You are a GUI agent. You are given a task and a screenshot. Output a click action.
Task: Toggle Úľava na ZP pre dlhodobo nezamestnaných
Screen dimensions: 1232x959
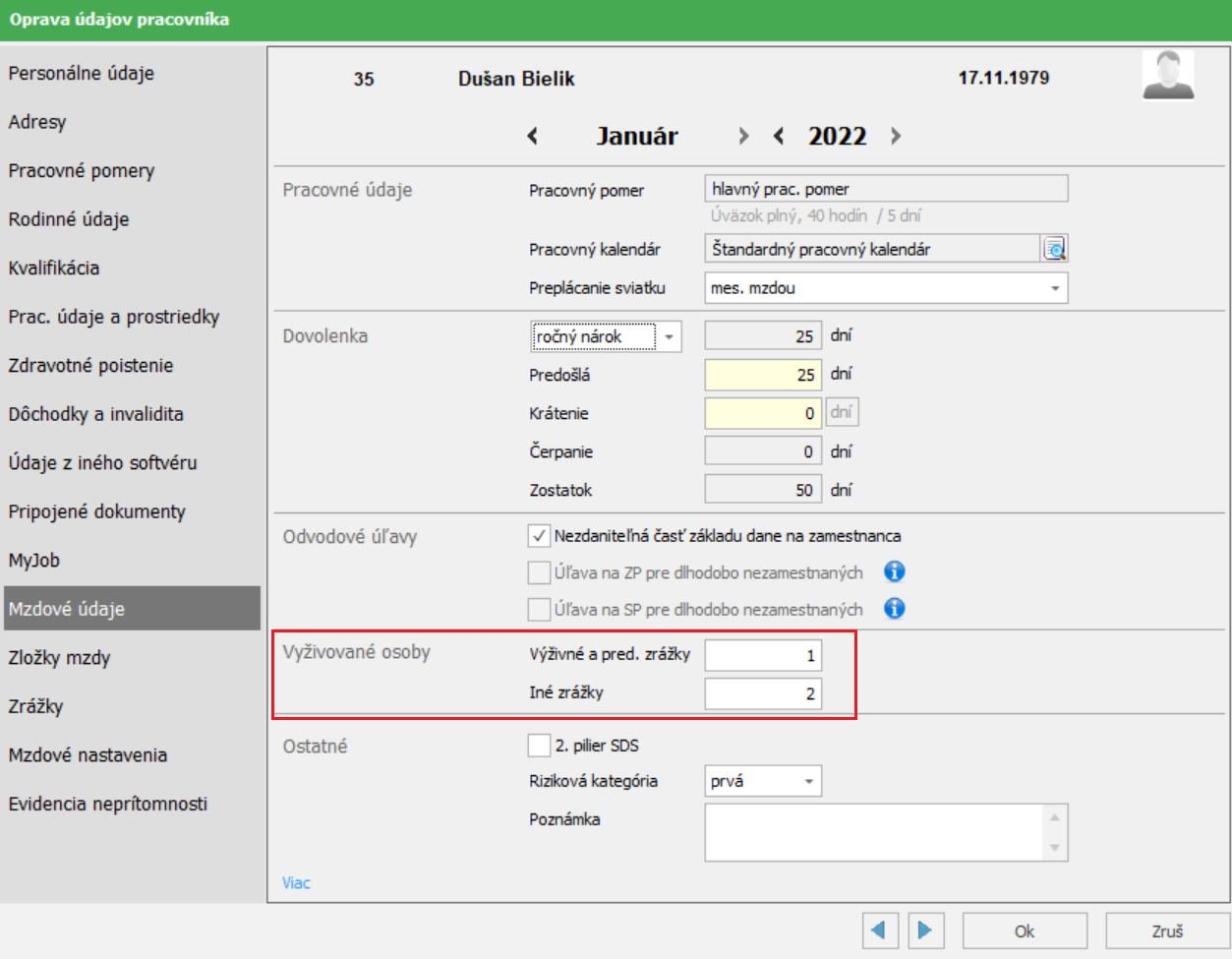(539, 572)
